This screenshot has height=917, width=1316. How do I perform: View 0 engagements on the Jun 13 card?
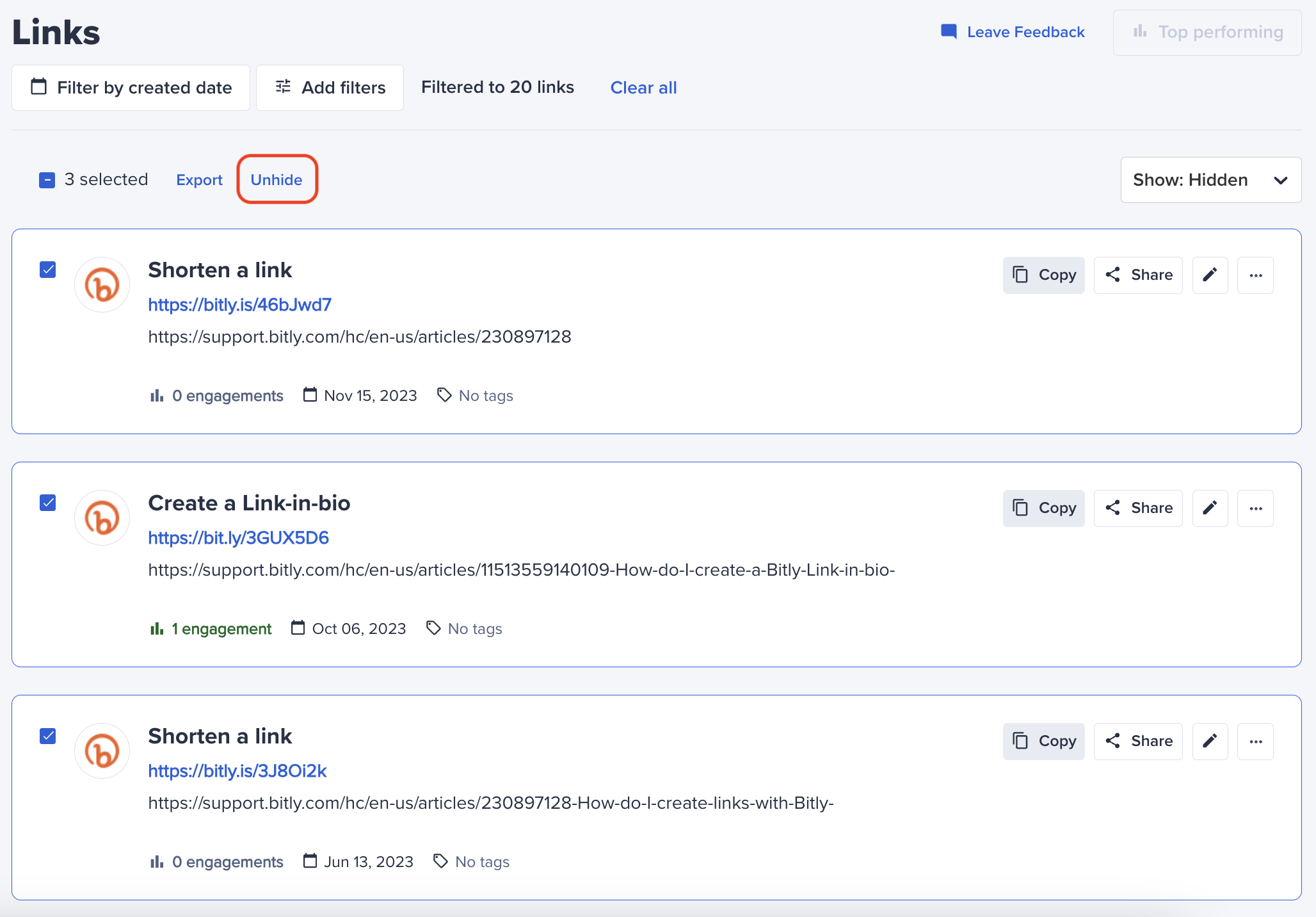click(216, 862)
